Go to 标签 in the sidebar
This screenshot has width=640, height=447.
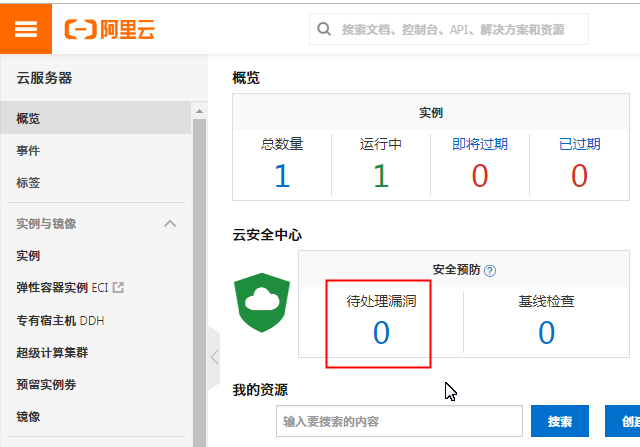pyautogui.click(x=29, y=183)
